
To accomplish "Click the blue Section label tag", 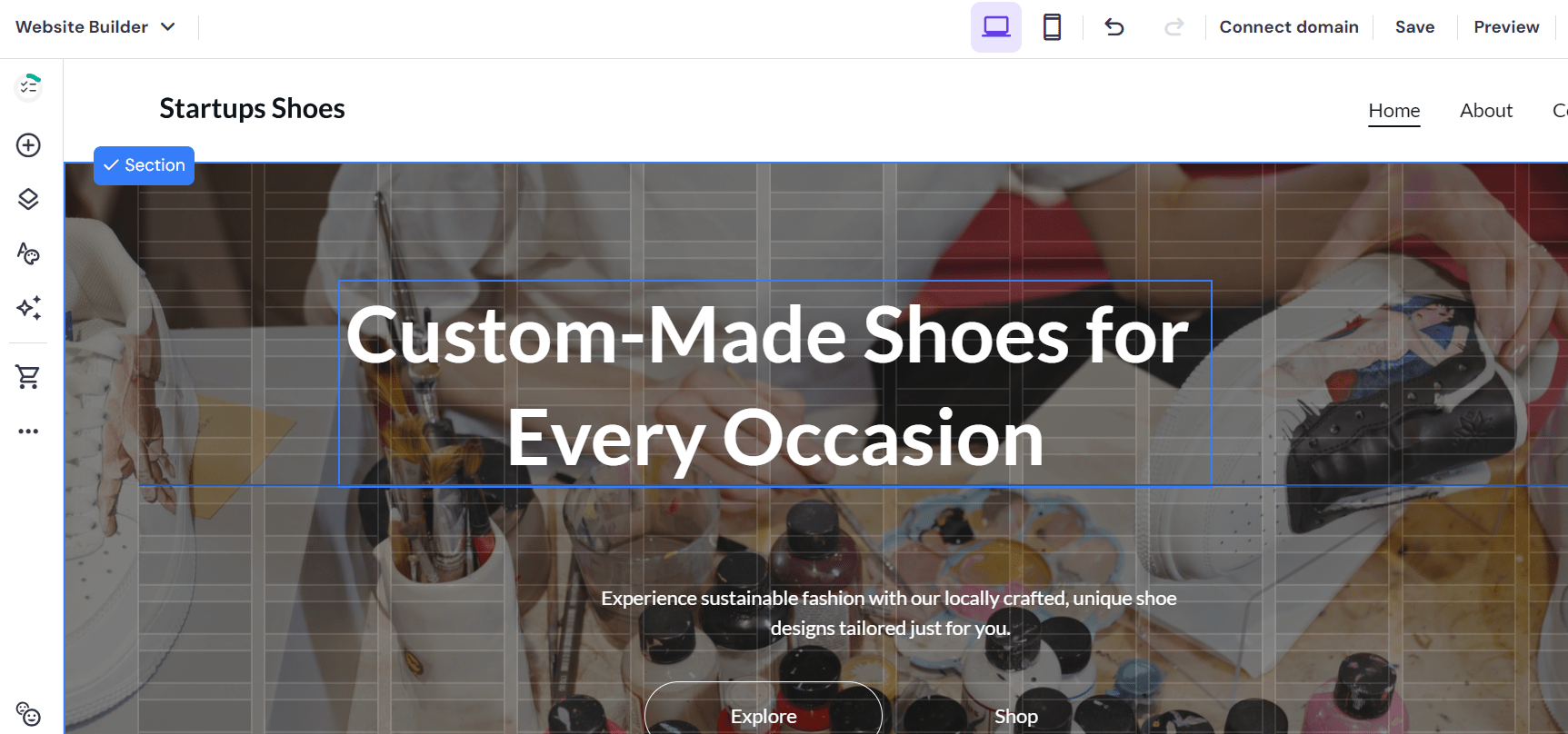I will [145, 165].
